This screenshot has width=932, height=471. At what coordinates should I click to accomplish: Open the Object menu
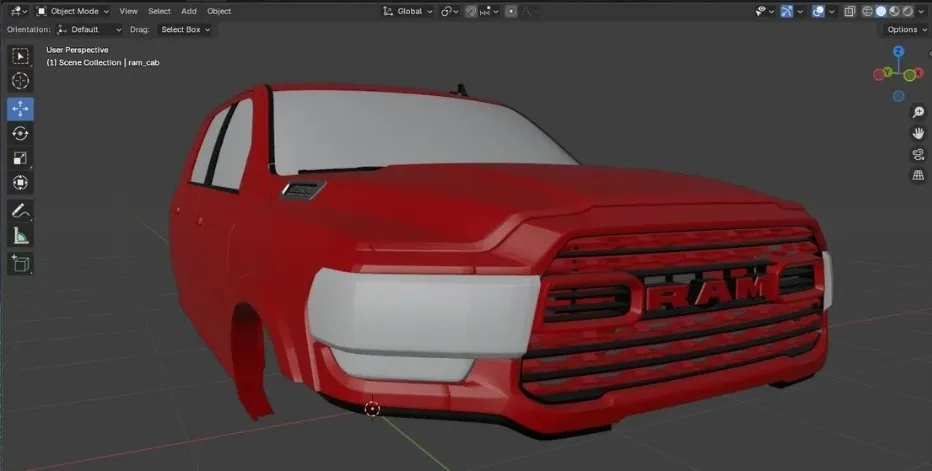pyautogui.click(x=219, y=11)
